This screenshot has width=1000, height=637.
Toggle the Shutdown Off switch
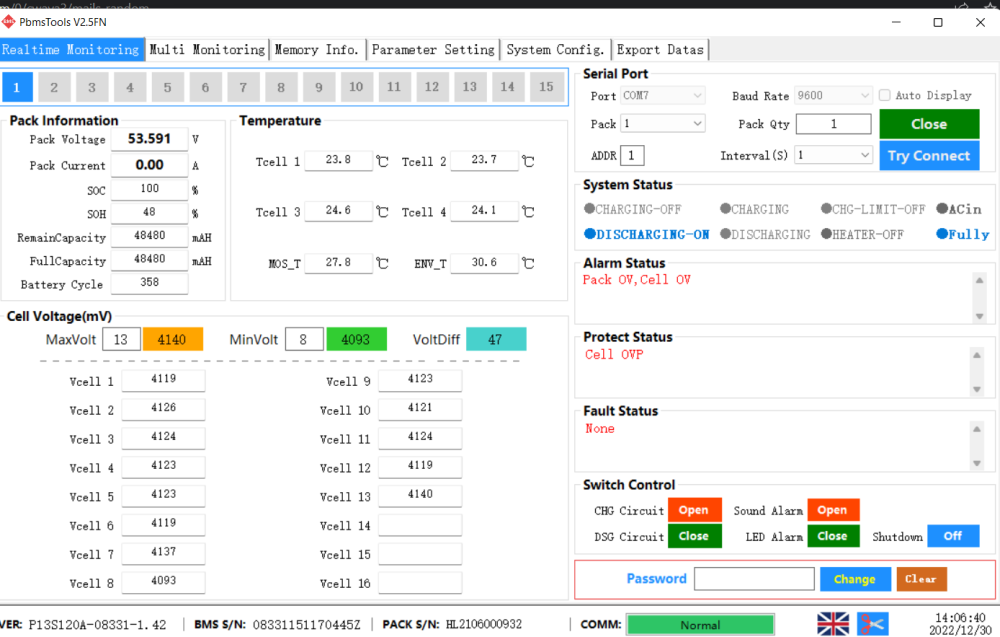[953, 536]
